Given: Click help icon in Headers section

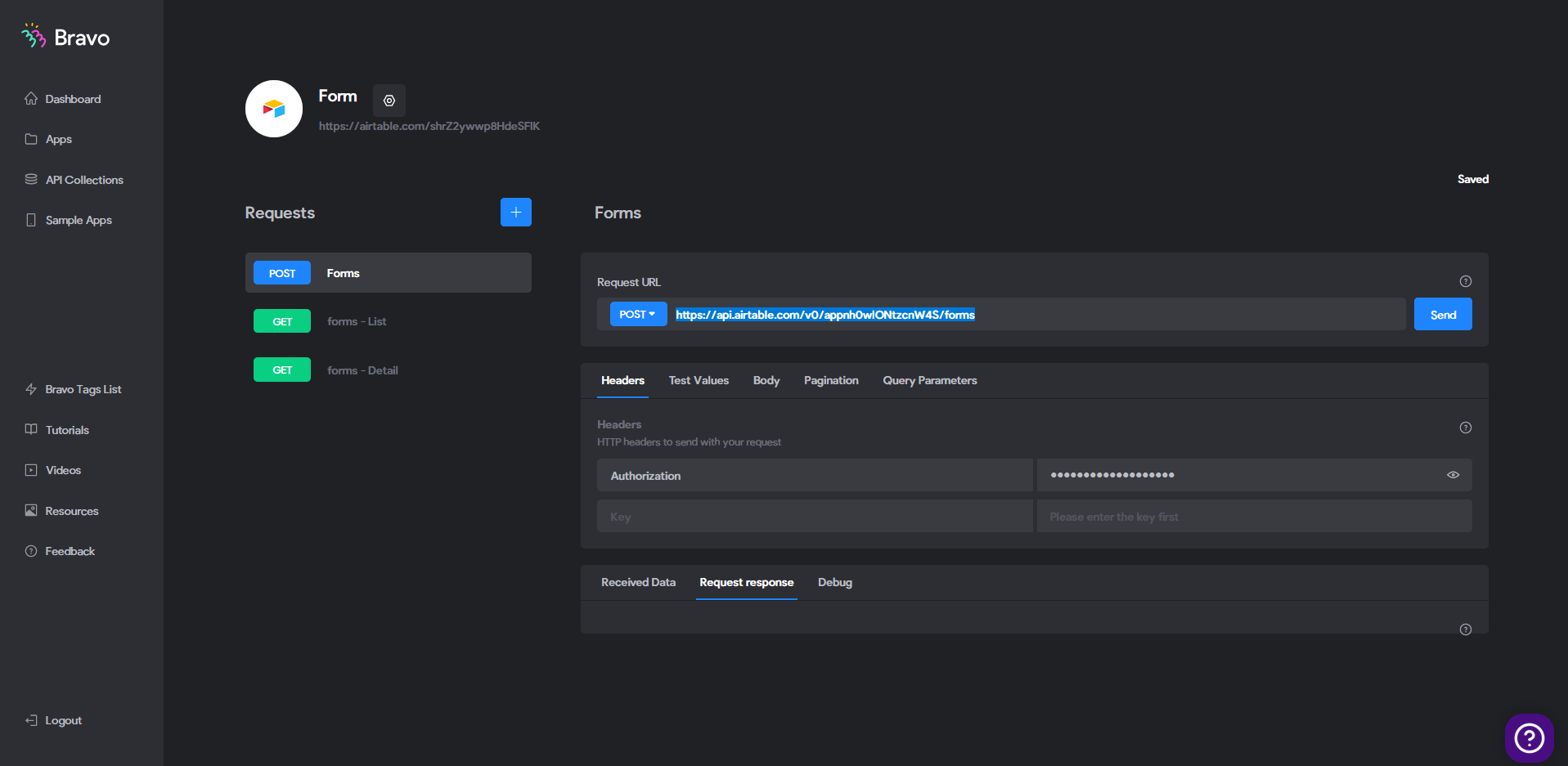Looking at the screenshot, I should [1466, 428].
